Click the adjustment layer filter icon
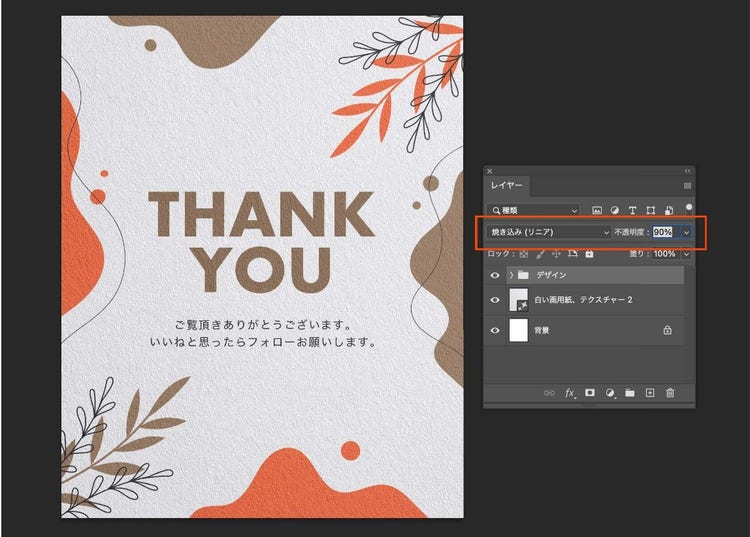This screenshot has height=537, width=750. (x=614, y=211)
